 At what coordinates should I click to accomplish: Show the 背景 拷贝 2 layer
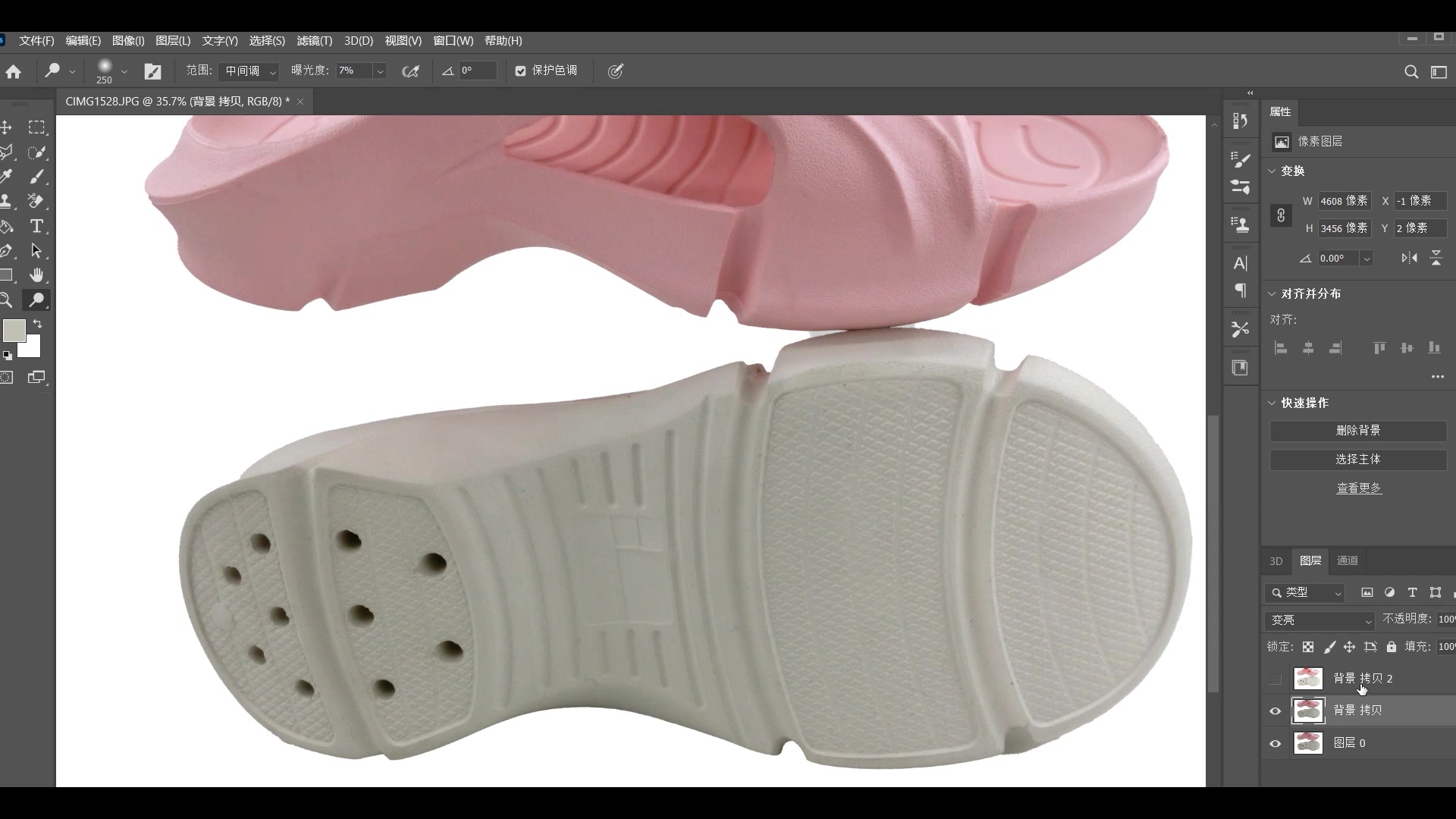pyautogui.click(x=1276, y=679)
